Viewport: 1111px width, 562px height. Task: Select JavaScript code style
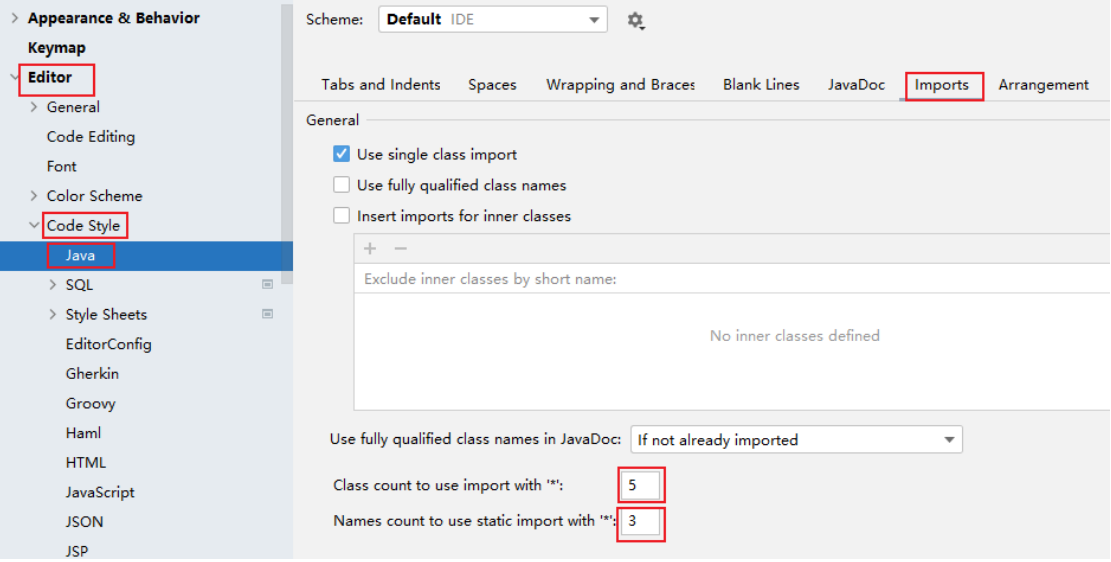coord(100,492)
